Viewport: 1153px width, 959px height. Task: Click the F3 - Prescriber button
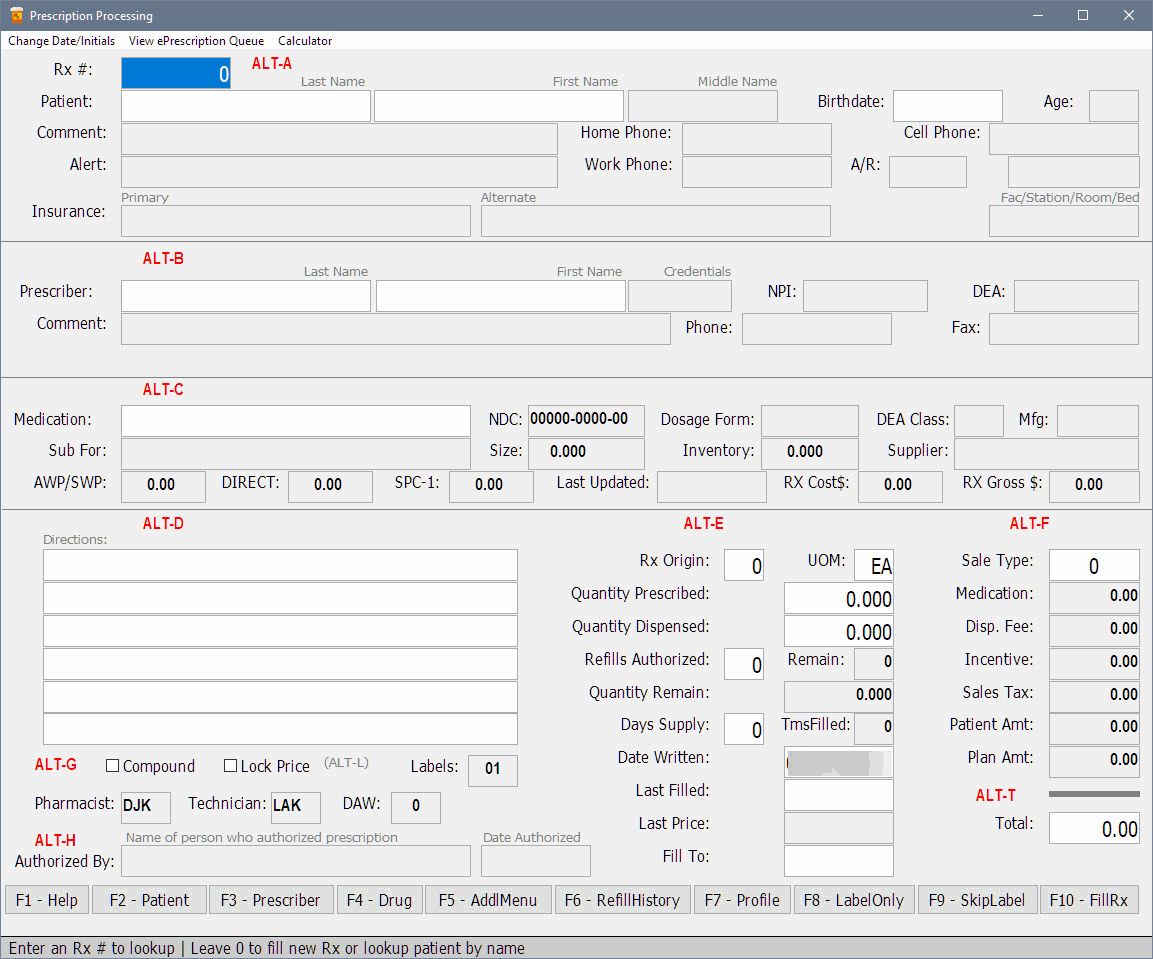[x=271, y=899]
